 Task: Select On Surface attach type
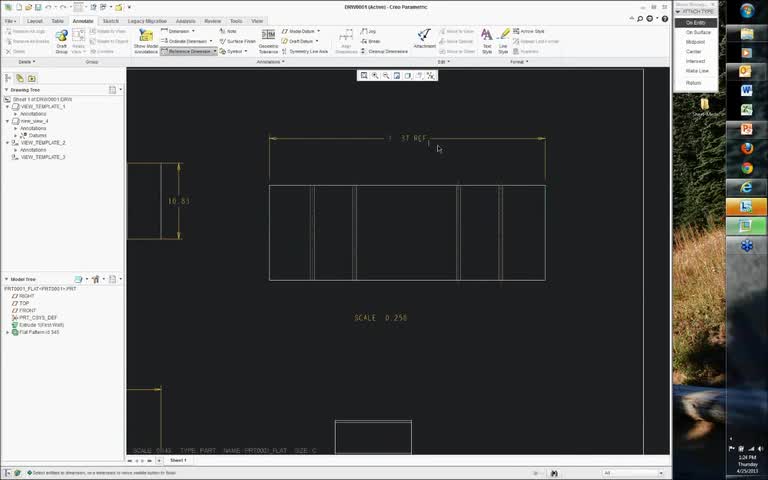(x=696, y=32)
